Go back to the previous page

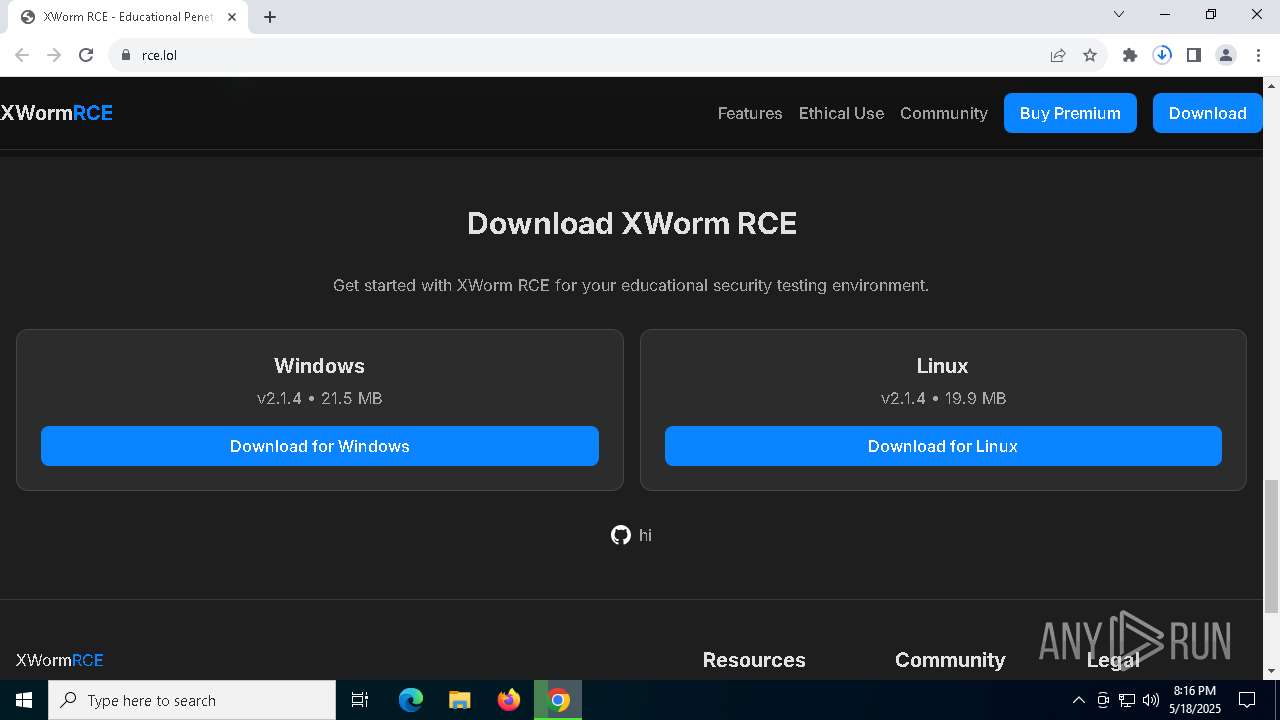tap(22, 55)
